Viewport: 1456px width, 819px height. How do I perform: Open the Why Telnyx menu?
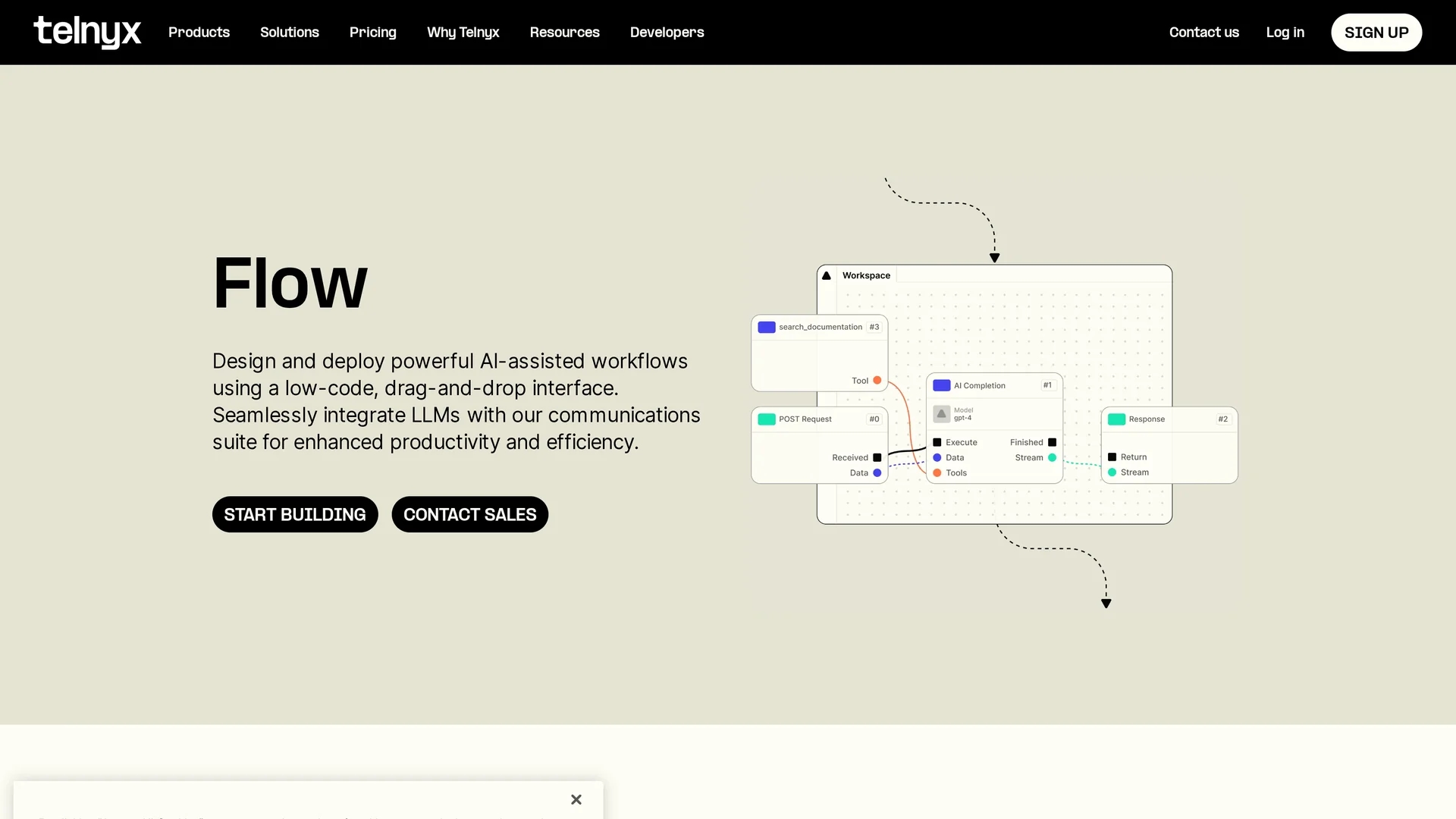click(463, 32)
